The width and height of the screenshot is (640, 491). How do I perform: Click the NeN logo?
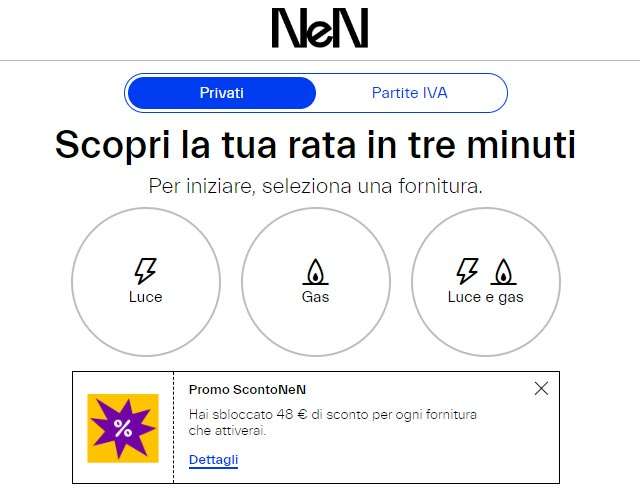click(x=320, y=28)
